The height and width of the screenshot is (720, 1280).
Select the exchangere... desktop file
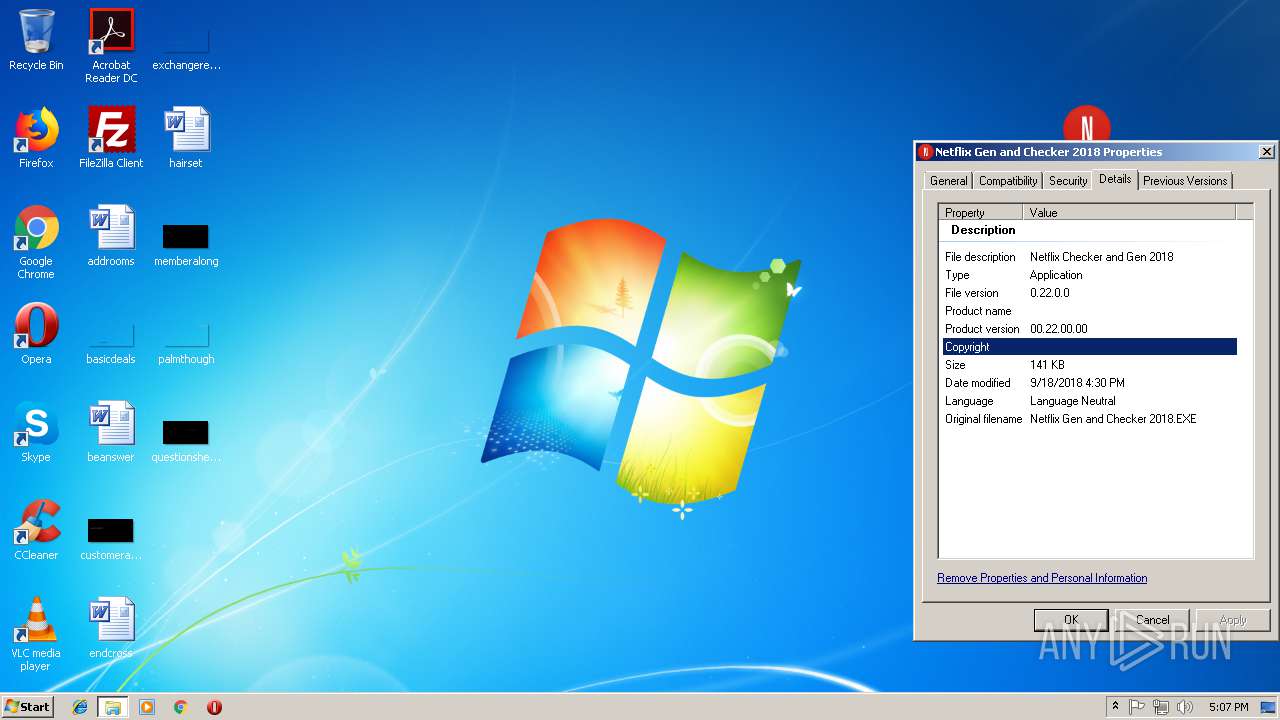pyautogui.click(x=186, y=40)
